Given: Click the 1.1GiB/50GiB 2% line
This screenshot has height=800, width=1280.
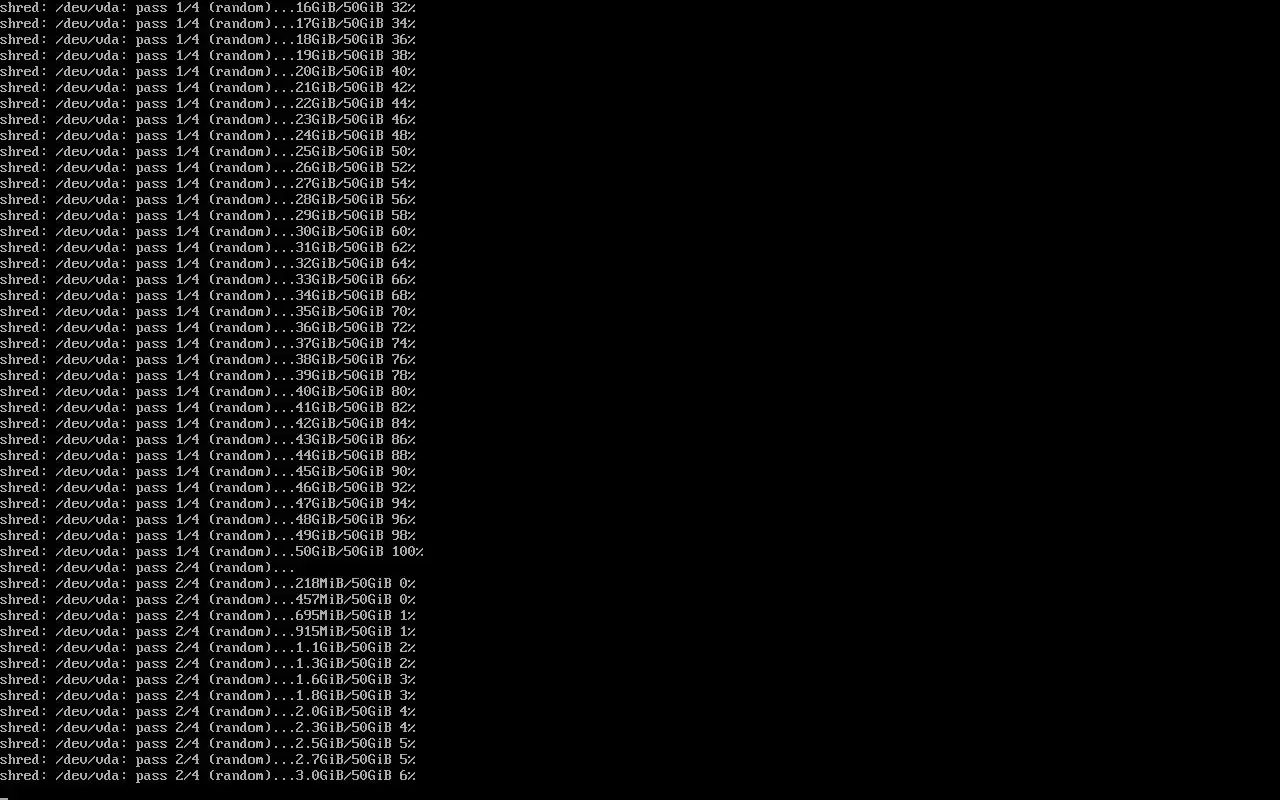Looking at the screenshot, I should pos(208,647).
